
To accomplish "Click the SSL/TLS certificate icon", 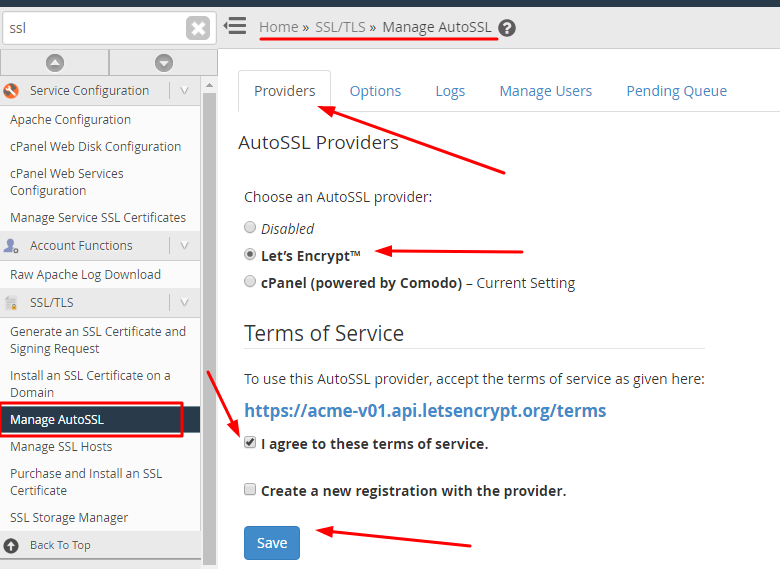I will pyautogui.click(x=11, y=302).
